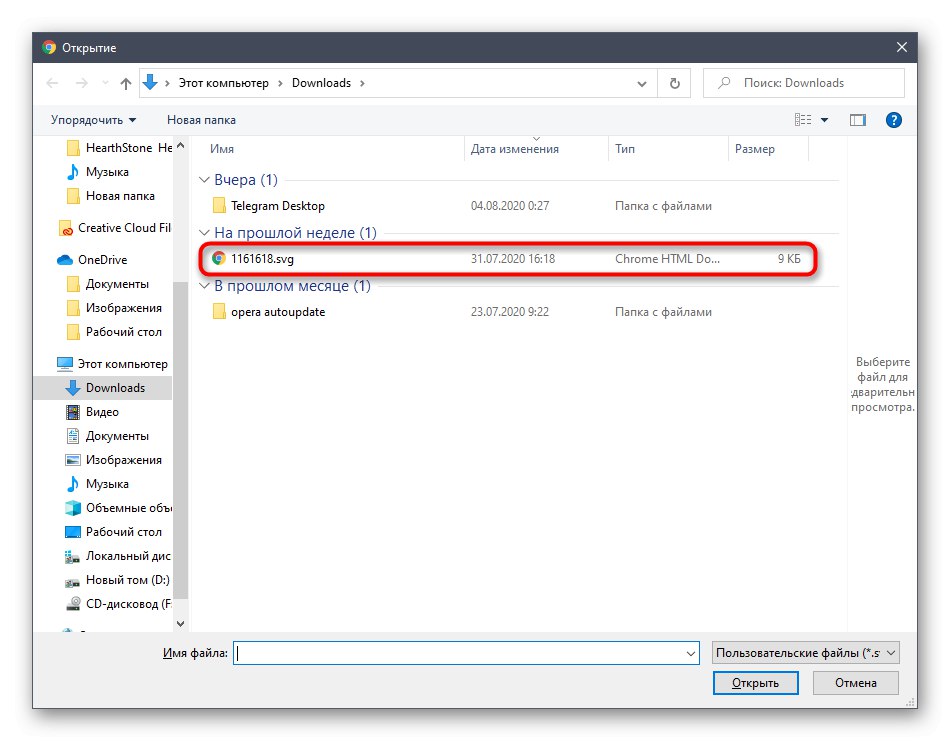Click the Back navigation arrow
Image resolution: width=950 pixels, height=741 pixels.
click(x=53, y=83)
